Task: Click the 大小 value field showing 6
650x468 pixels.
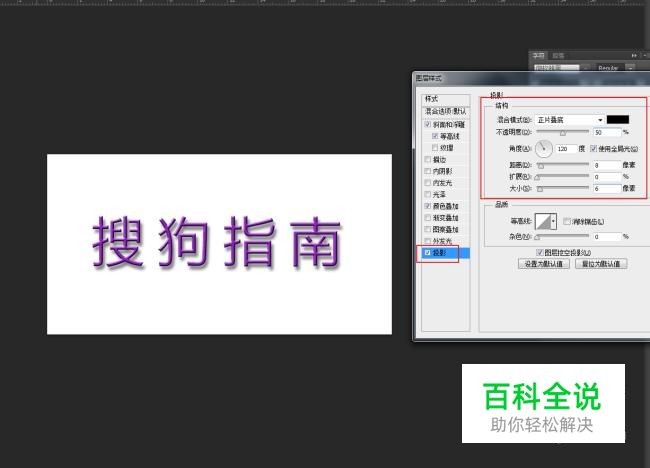Action: click(607, 188)
